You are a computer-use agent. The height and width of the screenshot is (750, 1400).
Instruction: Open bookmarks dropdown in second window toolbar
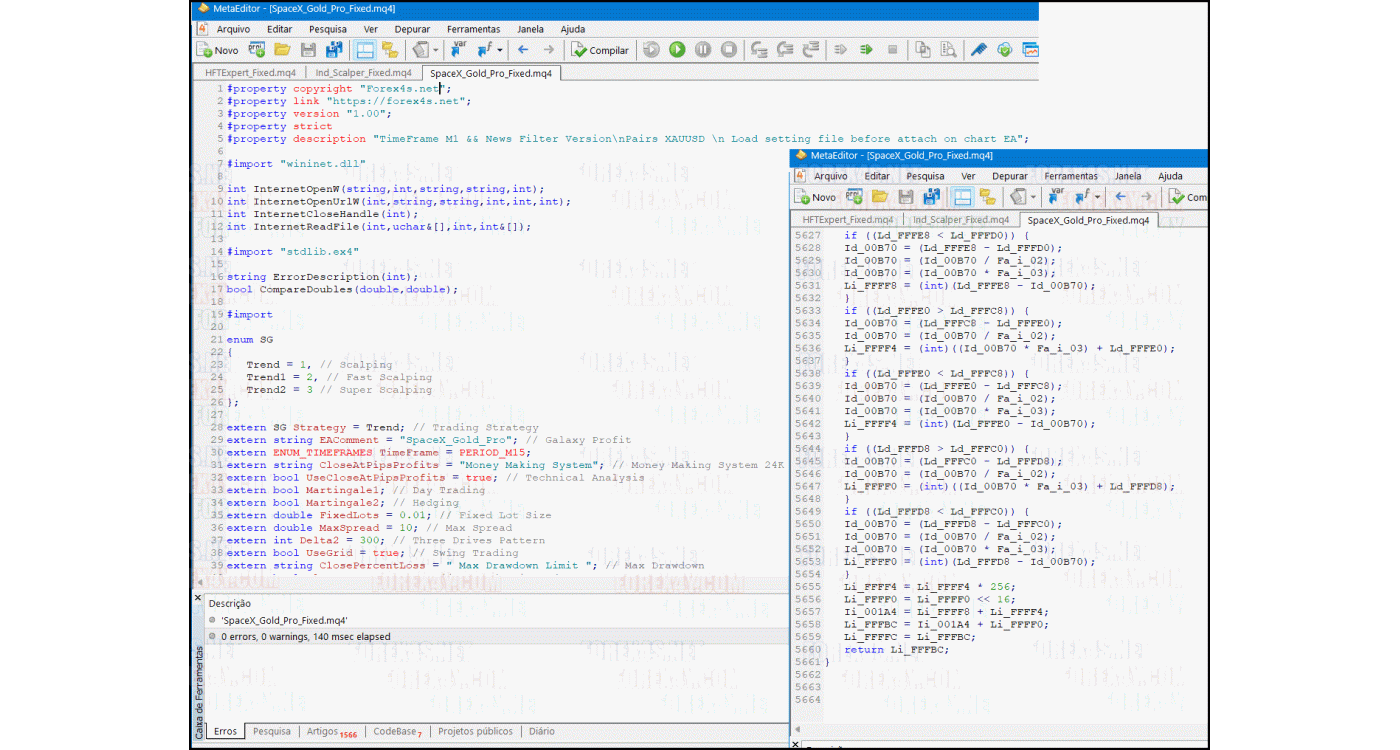(1033, 198)
